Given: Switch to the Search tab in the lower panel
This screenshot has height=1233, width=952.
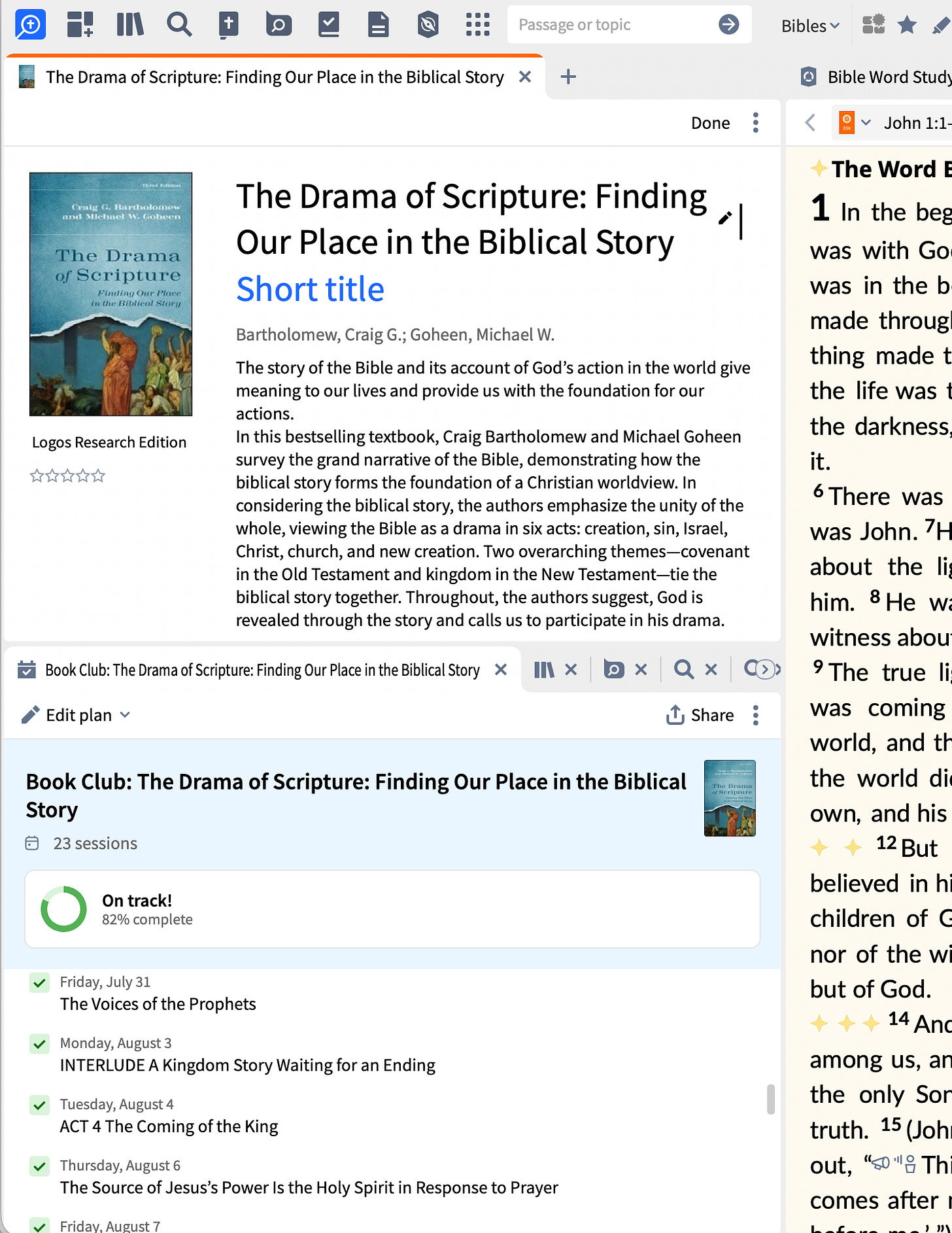Looking at the screenshot, I should pos(684,670).
